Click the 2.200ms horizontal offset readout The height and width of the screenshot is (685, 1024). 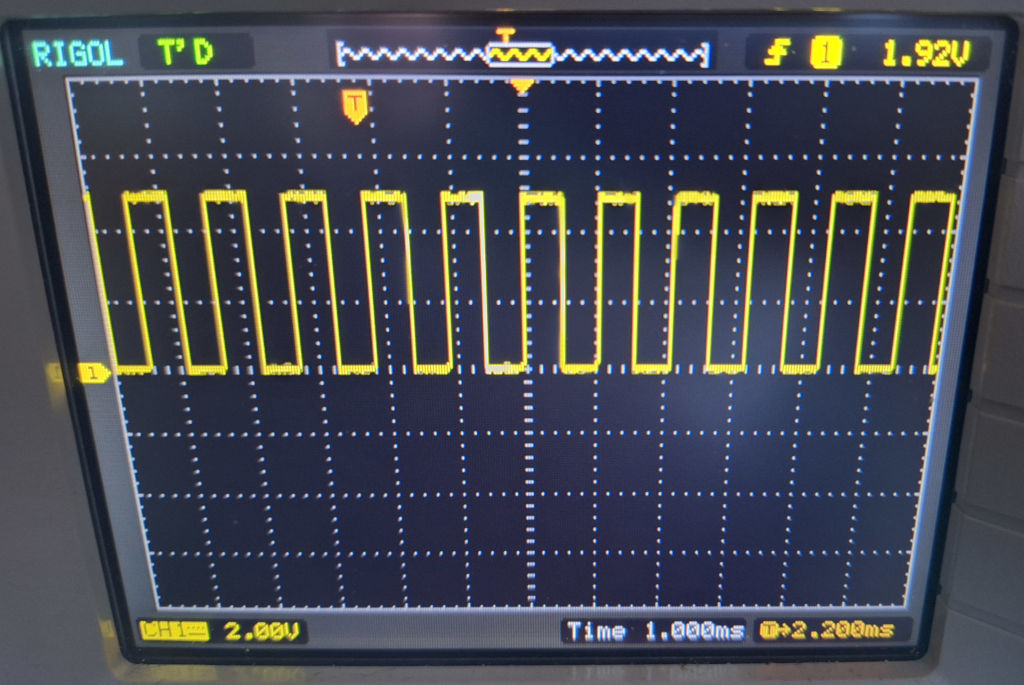click(827, 630)
